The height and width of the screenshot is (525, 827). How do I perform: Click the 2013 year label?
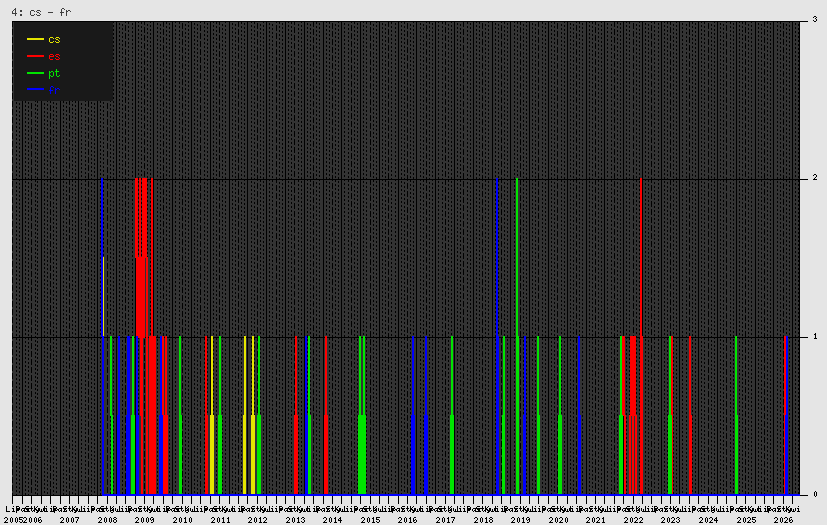pyautogui.click(x=295, y=520)
